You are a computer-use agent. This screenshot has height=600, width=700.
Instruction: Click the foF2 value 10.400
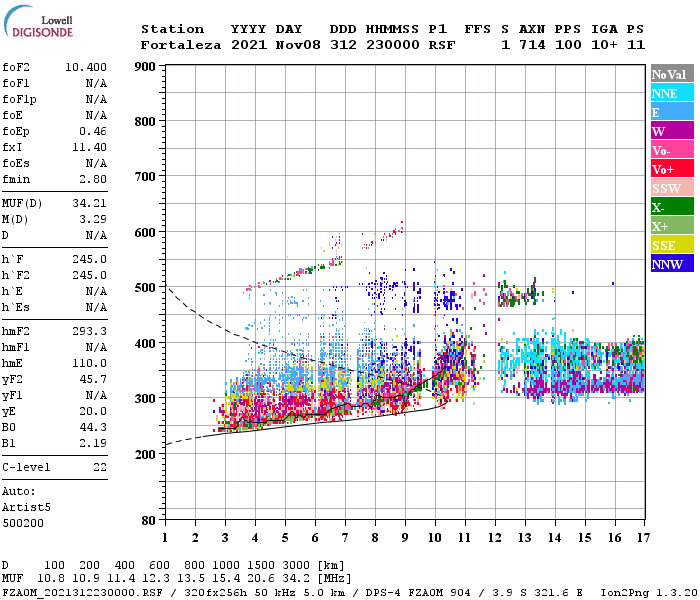86,67
